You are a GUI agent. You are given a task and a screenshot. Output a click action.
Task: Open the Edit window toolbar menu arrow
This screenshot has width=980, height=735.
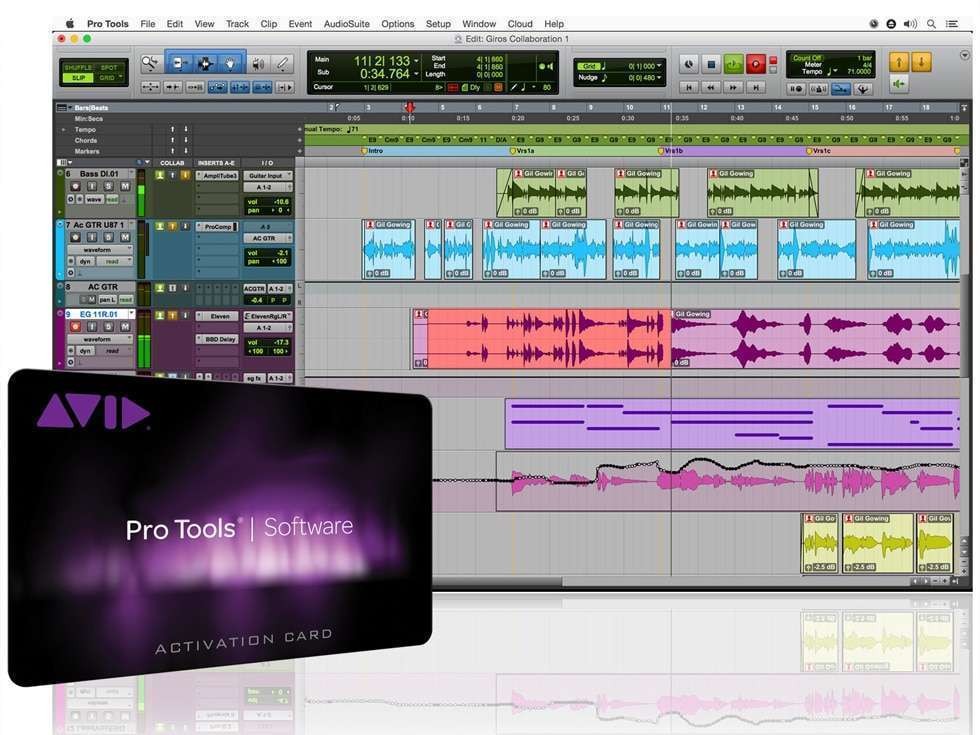click(964, 55)
